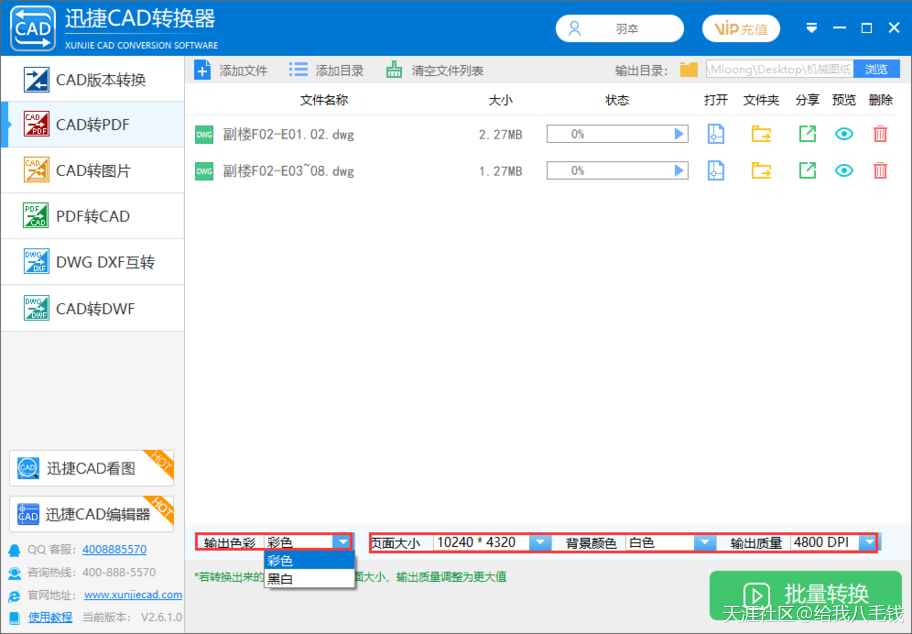Share the 副楼F02-E01. 02. dwg file

click(807, 133)
